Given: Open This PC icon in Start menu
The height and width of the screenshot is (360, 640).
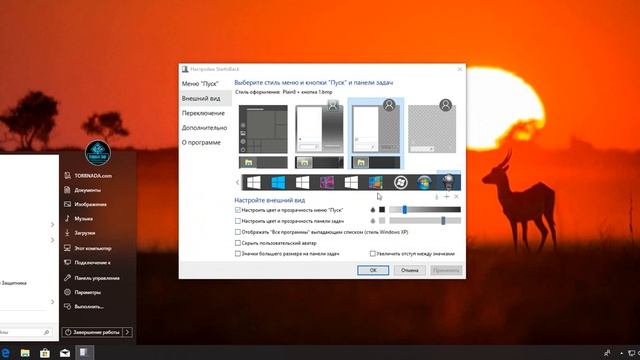Looking at the screenshot, I should 67,248.
